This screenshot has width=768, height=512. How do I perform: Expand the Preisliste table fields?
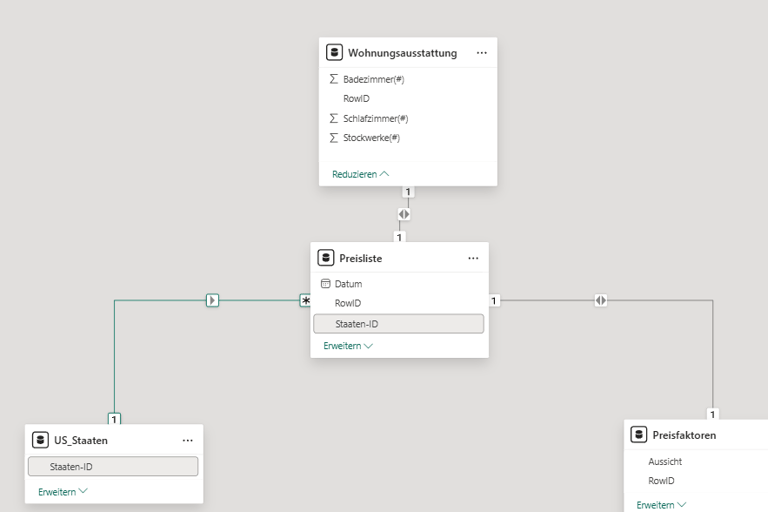(x=348, y=346)
